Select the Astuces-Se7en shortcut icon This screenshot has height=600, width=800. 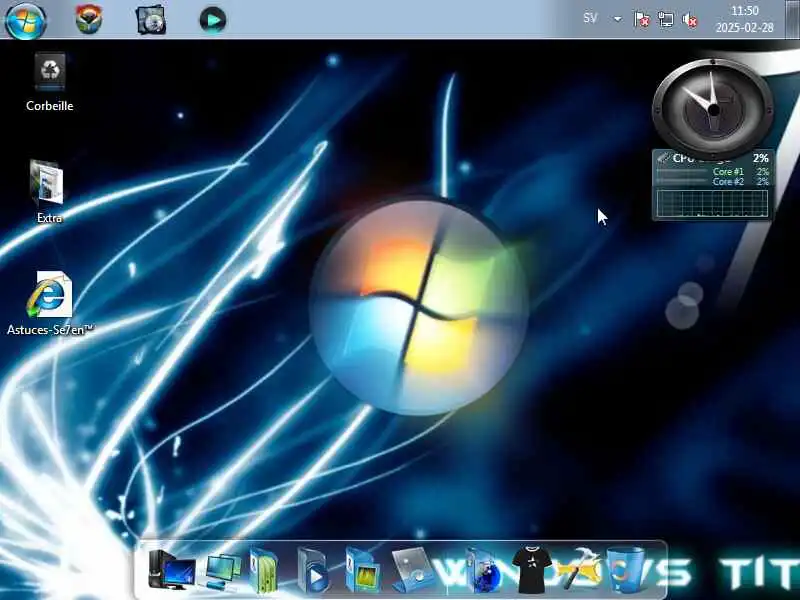[x=49, y=303]
